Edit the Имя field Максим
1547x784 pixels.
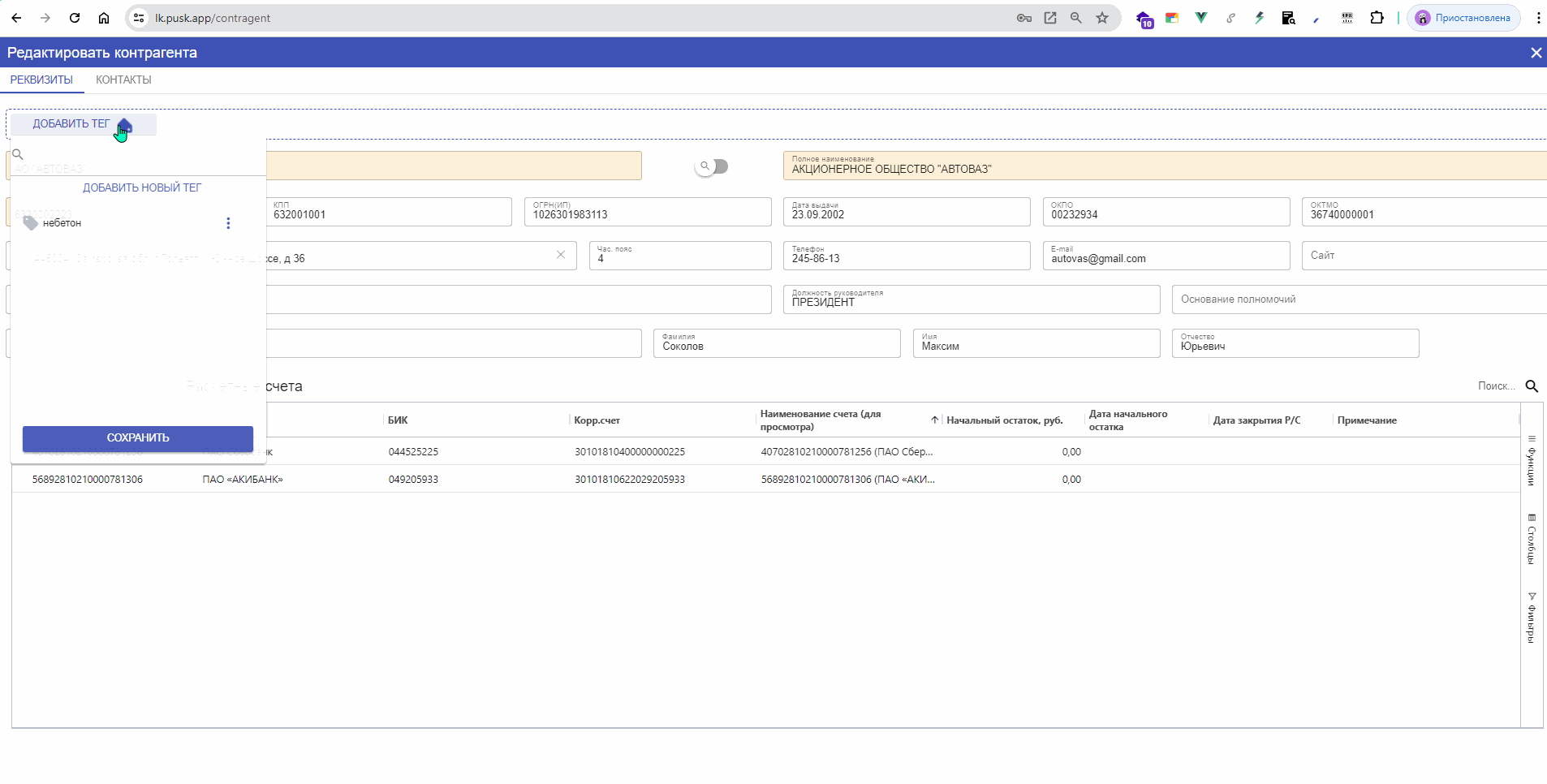click(x=1036, y=343)
